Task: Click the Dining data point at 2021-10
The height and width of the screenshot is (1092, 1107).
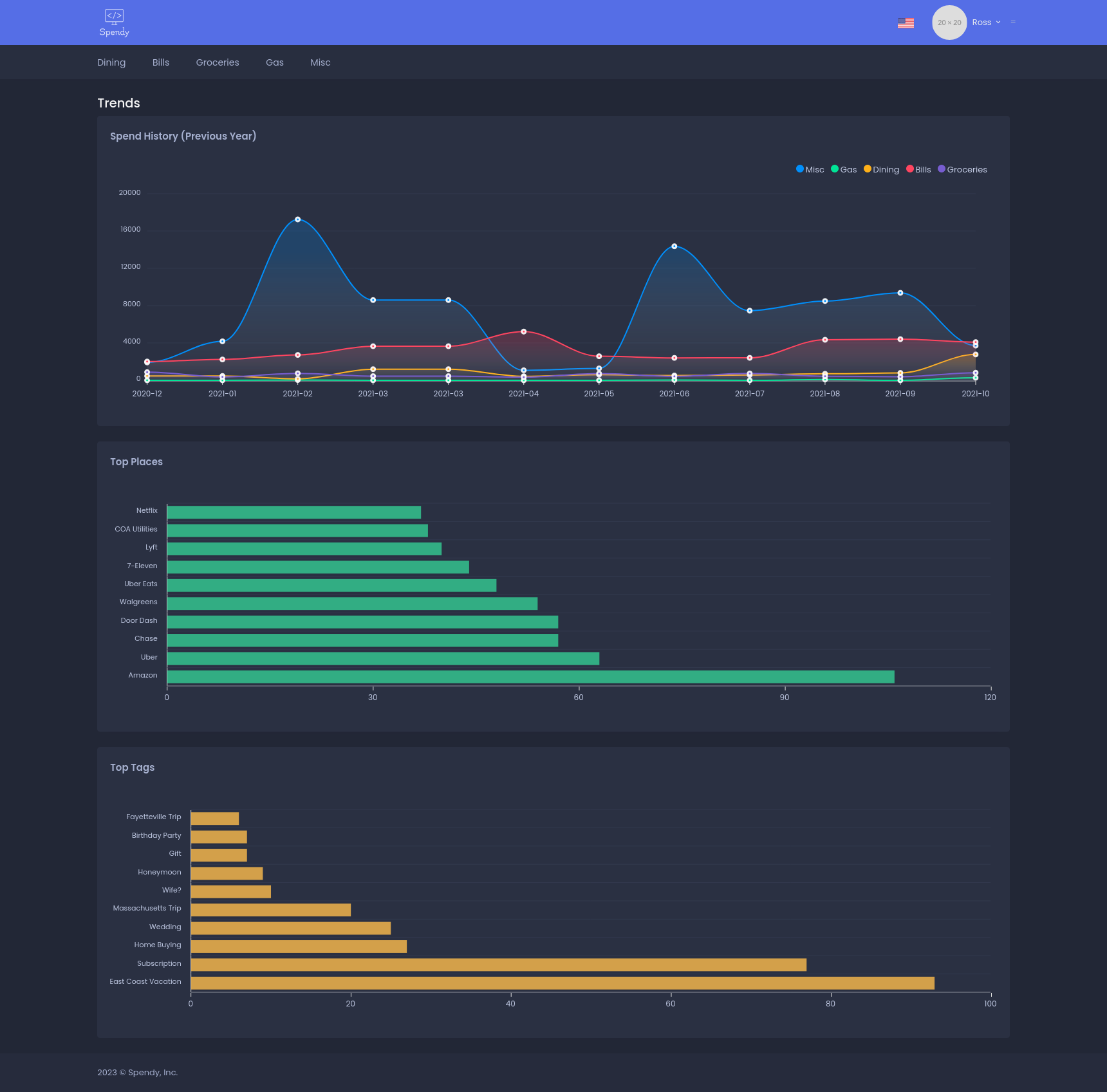Action: click(976, 355)
